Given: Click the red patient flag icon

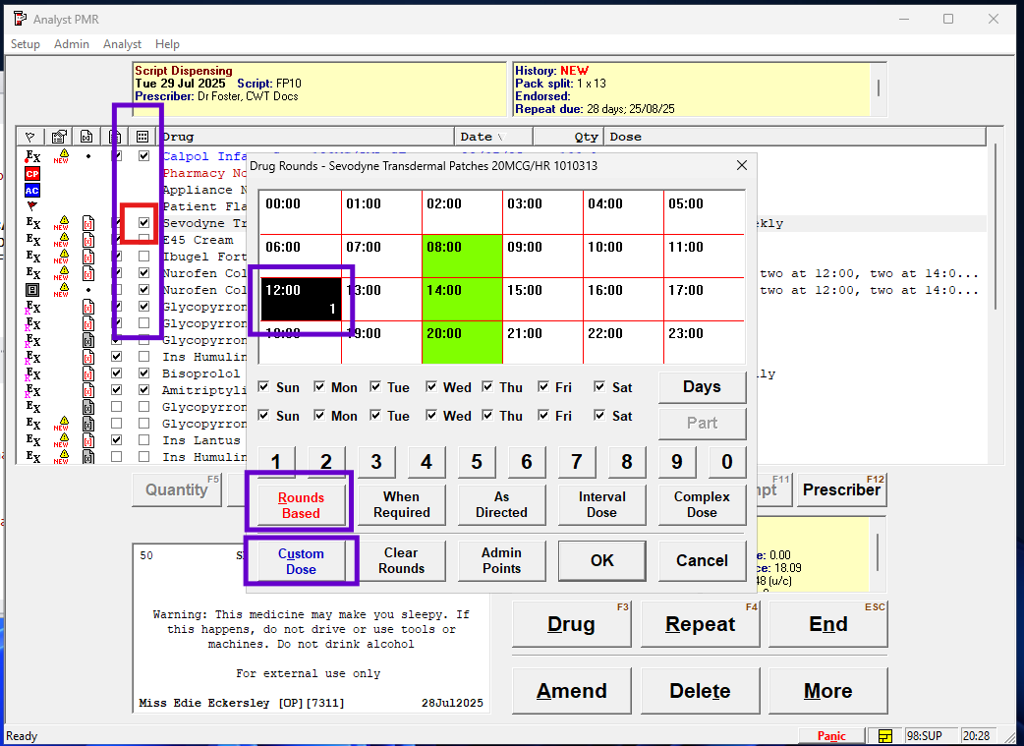Looking at the screenshot, I should 32,207.
